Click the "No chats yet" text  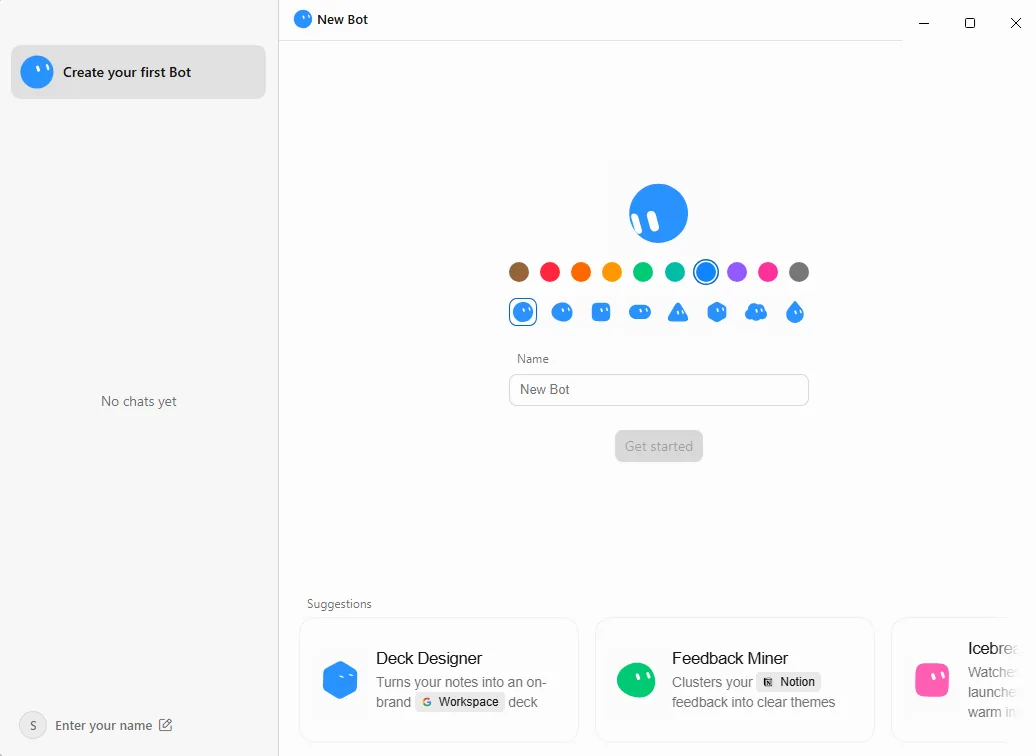click(139, 401)
